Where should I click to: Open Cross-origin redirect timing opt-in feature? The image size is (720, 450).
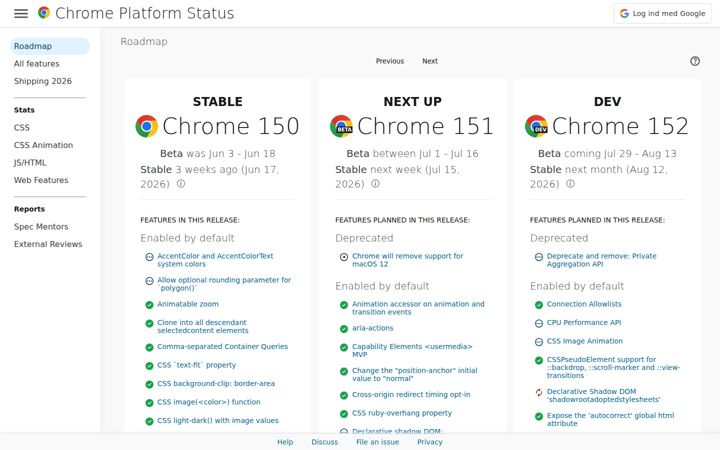pos(411,394)
